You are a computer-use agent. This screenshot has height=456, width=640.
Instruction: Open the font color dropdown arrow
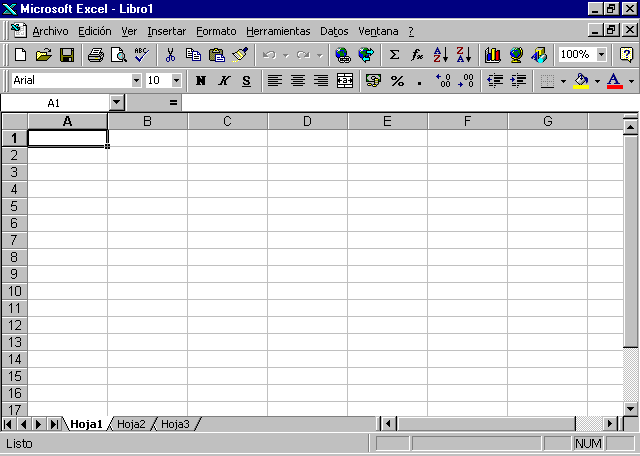point(631,81)
